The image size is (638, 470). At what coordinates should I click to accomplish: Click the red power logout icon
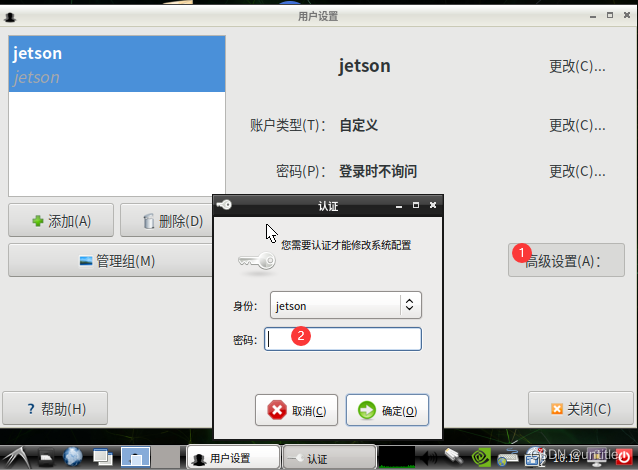pyautogui.click(x=624, y=457)
